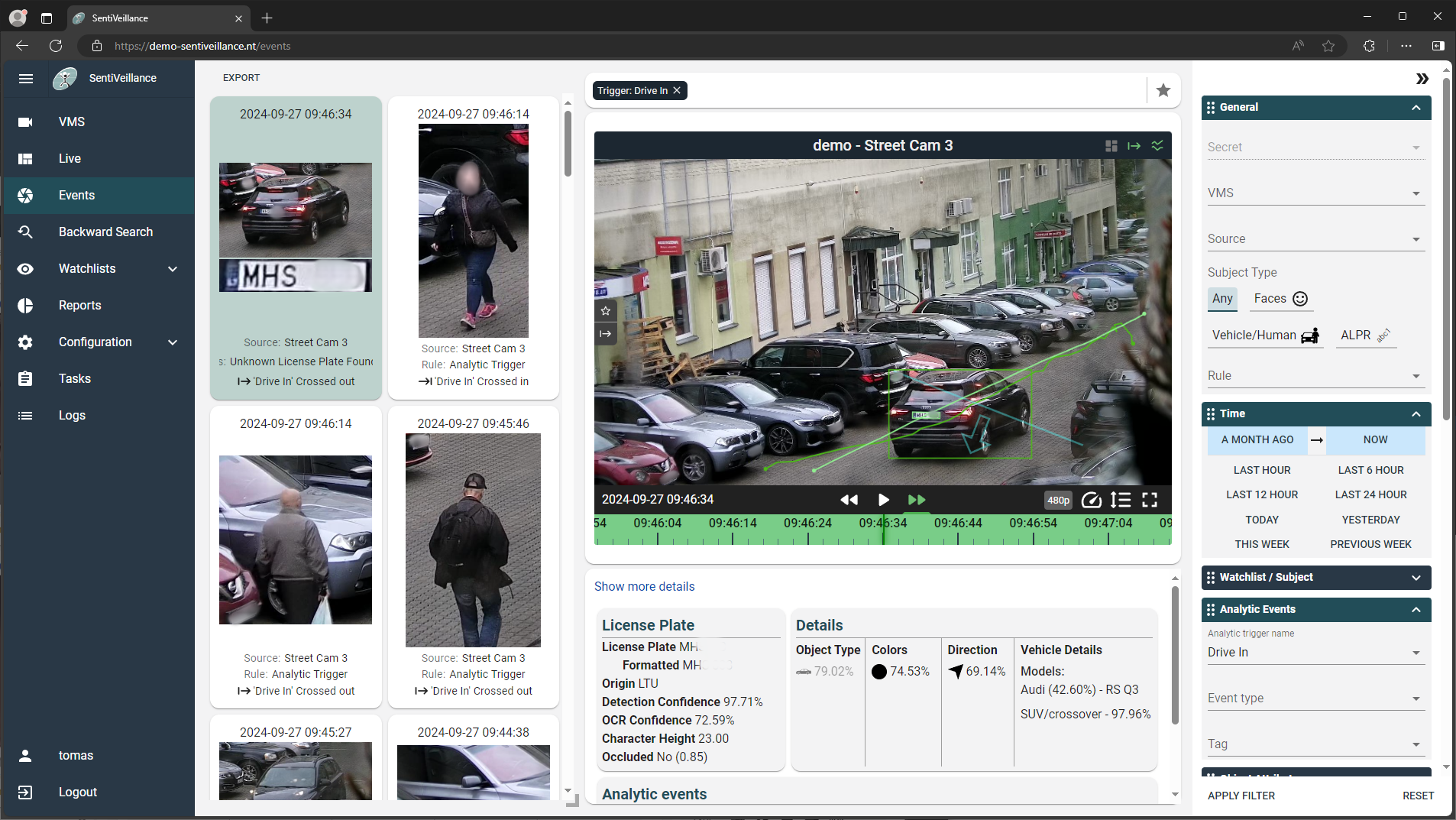This screenshot has height=820, width=1456.
Task: Expand the Watchlists submenu chevron
Action: tap(173, 268)
